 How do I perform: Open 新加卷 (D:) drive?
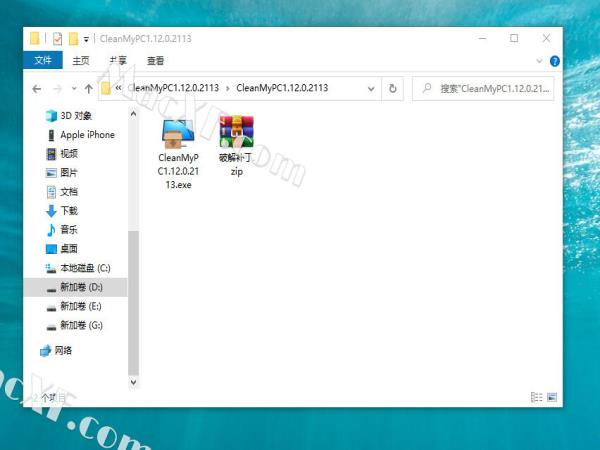75,287
